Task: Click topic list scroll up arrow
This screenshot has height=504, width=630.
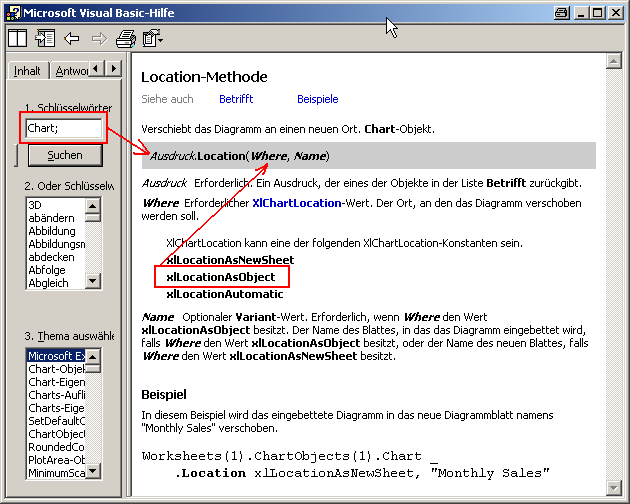Action: click(x=93, y=356)
